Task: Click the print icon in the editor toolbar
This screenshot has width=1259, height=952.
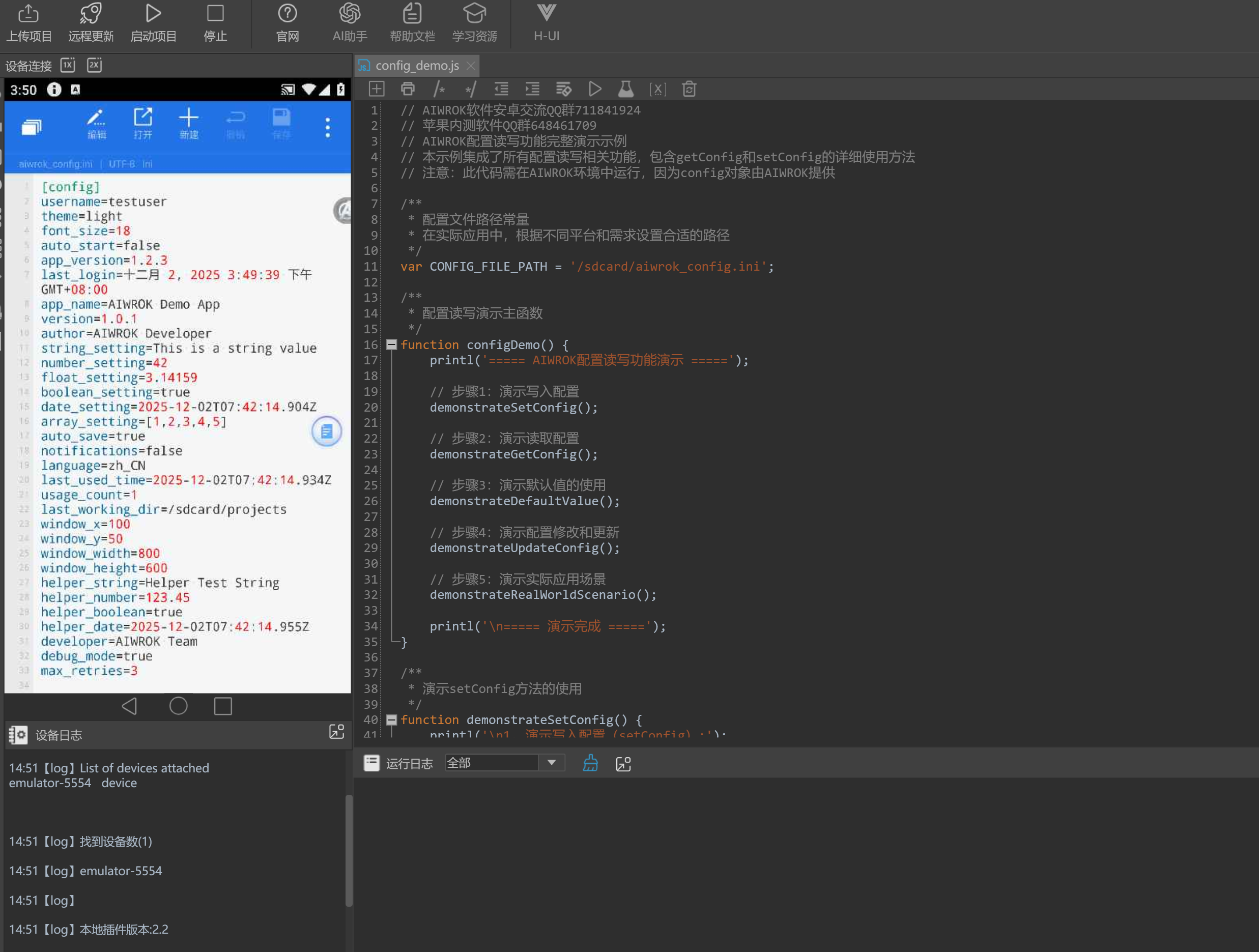Action: point(408,90)
